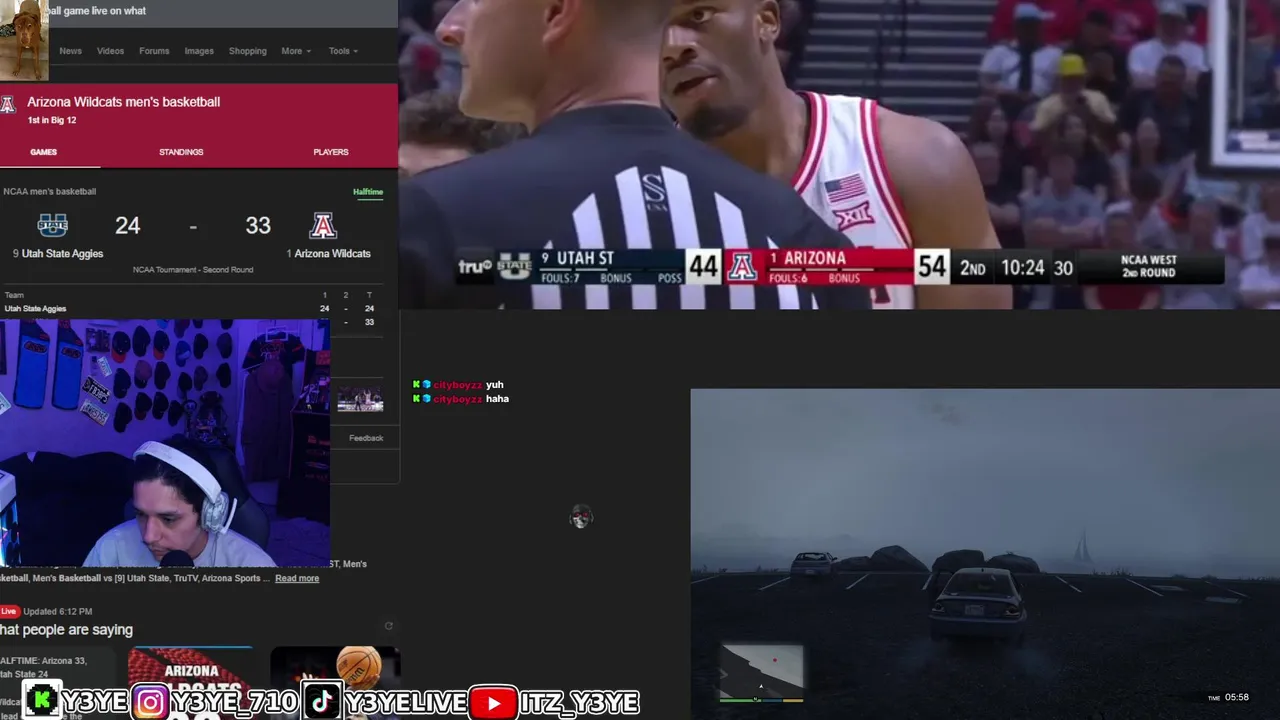Click the Instagram logo in stream overlay

151,703
